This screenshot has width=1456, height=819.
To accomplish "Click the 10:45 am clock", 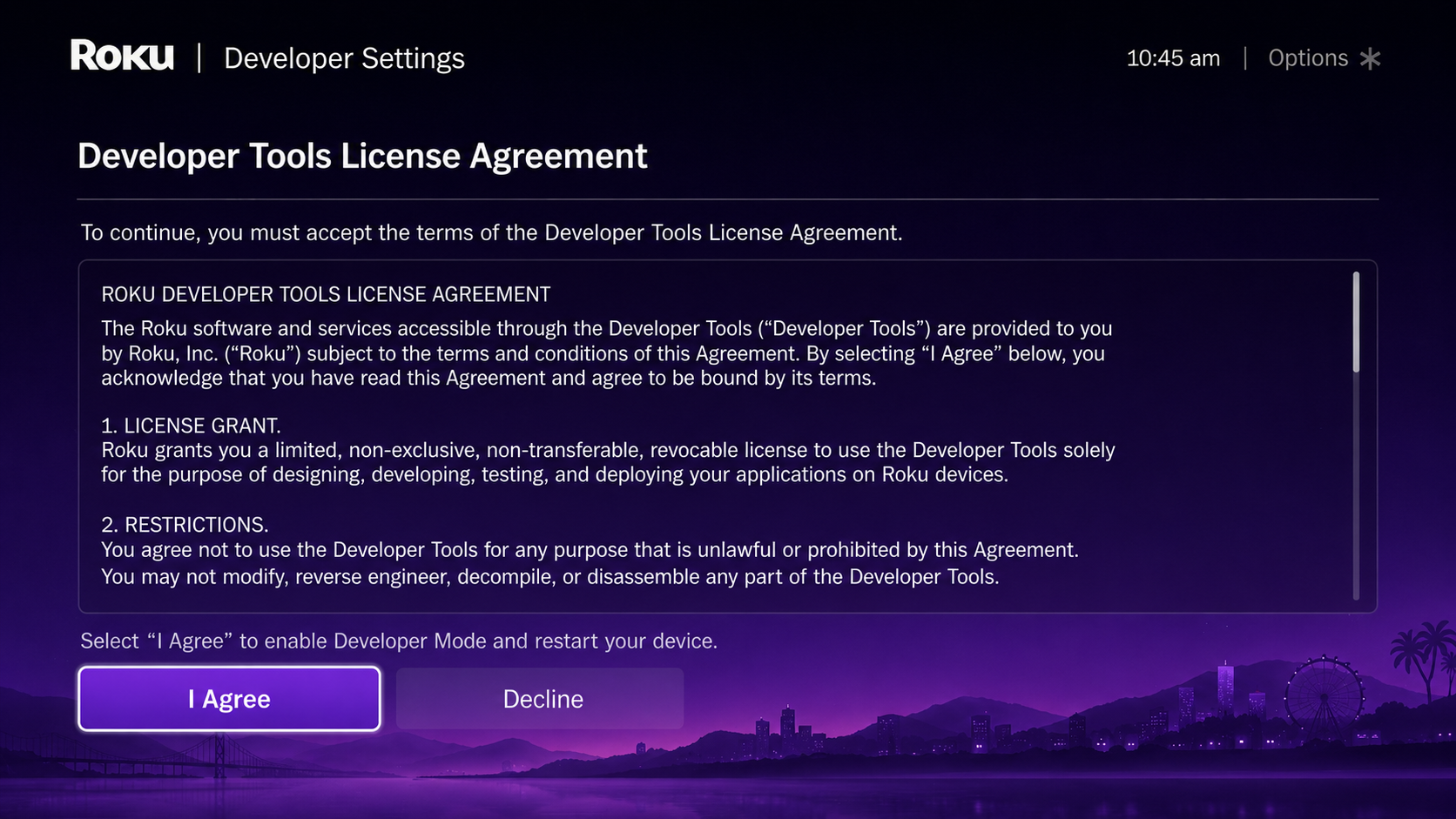I will tap(1173, 58).
